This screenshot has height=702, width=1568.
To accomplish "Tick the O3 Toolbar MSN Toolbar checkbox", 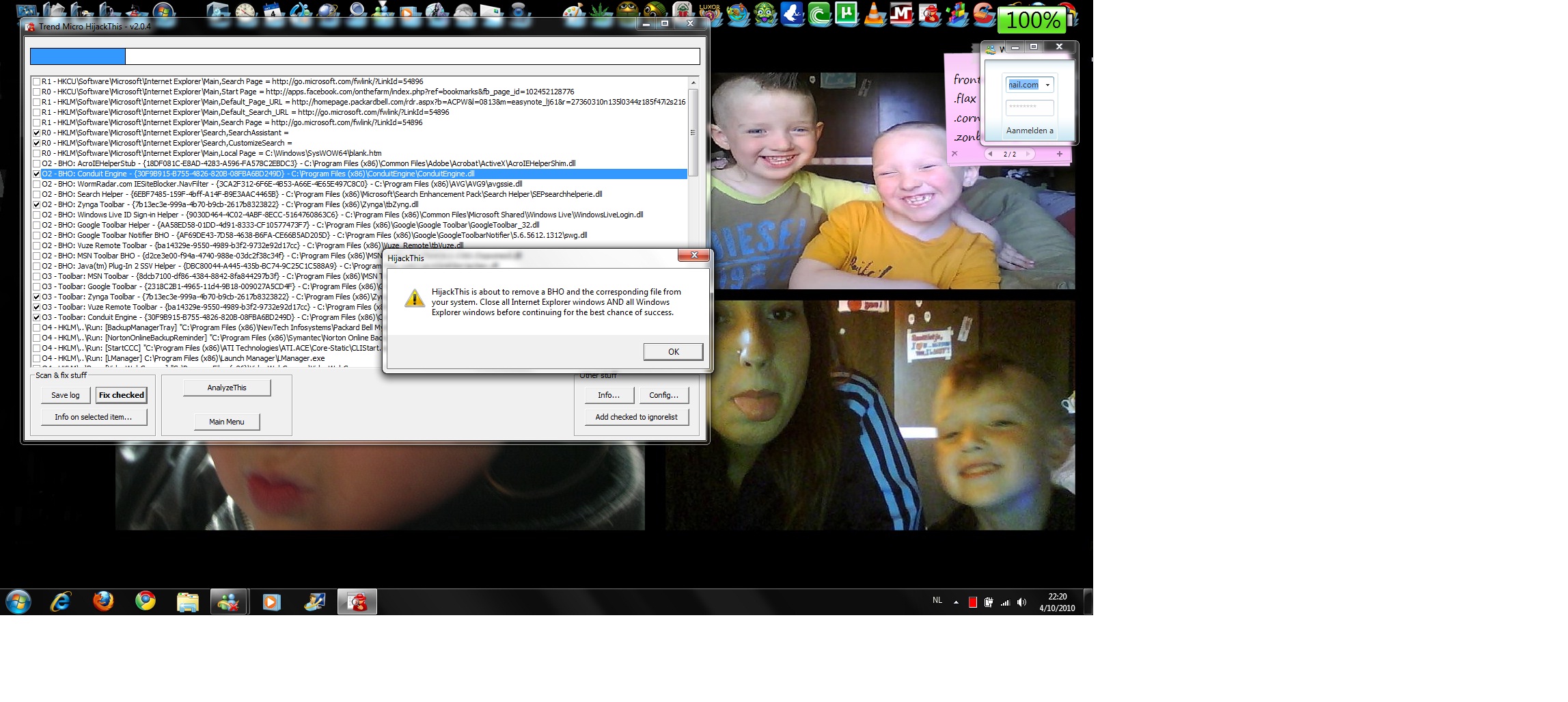I will (x=37, y=276).
